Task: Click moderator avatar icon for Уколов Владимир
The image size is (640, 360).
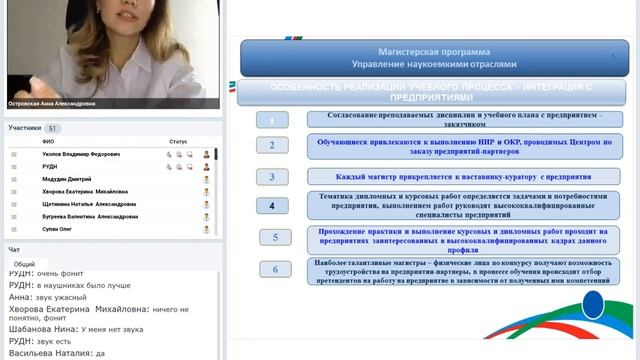Action: 207,154
